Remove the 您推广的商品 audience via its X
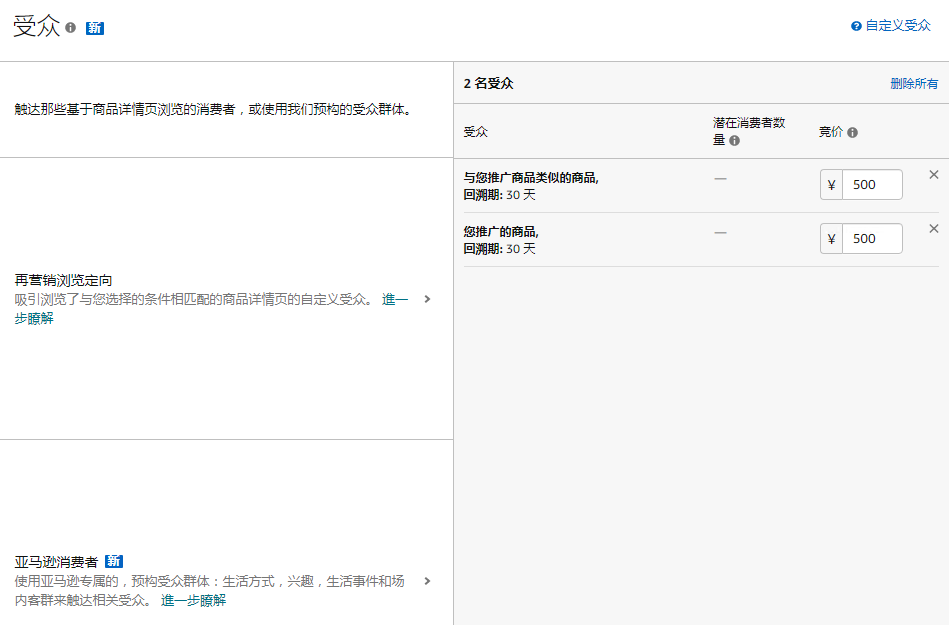 pyautogui.click(x=933, y=228)
